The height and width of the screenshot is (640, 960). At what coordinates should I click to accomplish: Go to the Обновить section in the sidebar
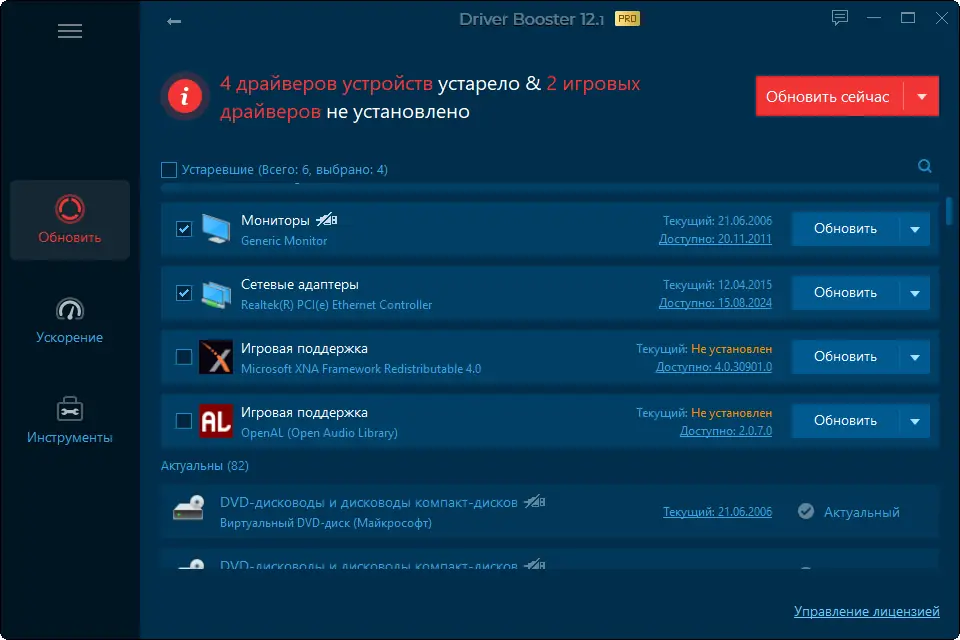pyautogui.click(x=69, y=220)
